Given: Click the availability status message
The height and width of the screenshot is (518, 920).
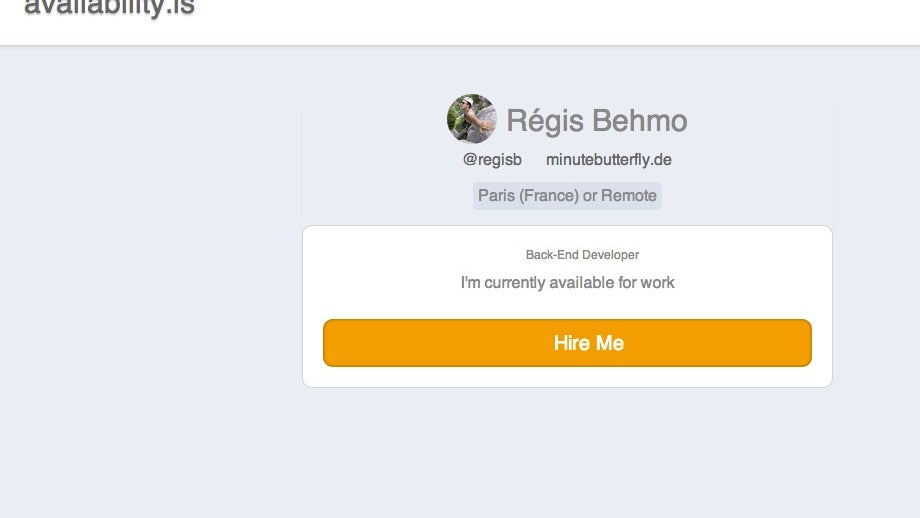Looking at the screenshot, I should (x=567, y=283).
